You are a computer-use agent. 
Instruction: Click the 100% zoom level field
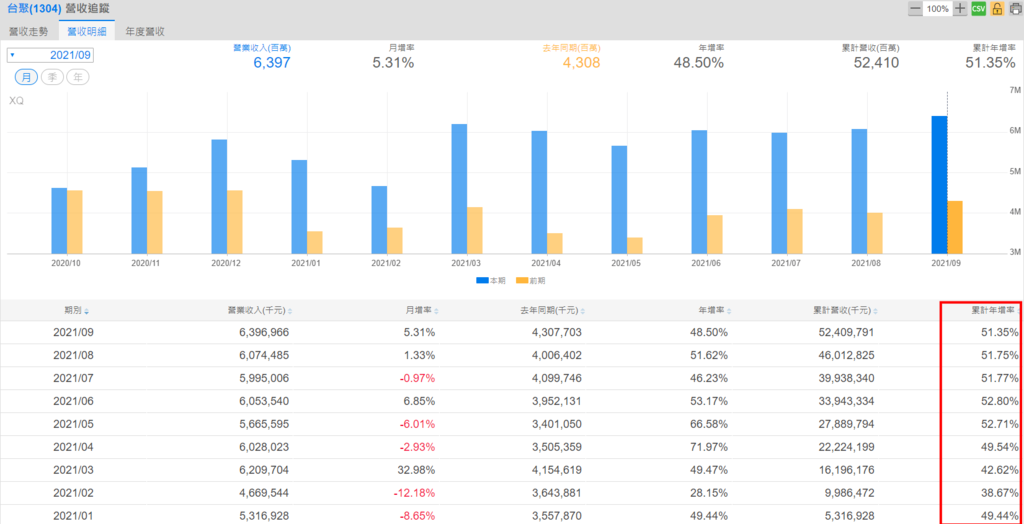click(937, 8)
